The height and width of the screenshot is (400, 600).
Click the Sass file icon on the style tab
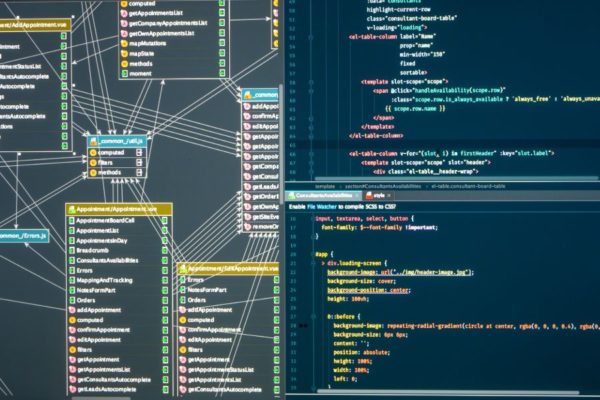click(369, 196)
